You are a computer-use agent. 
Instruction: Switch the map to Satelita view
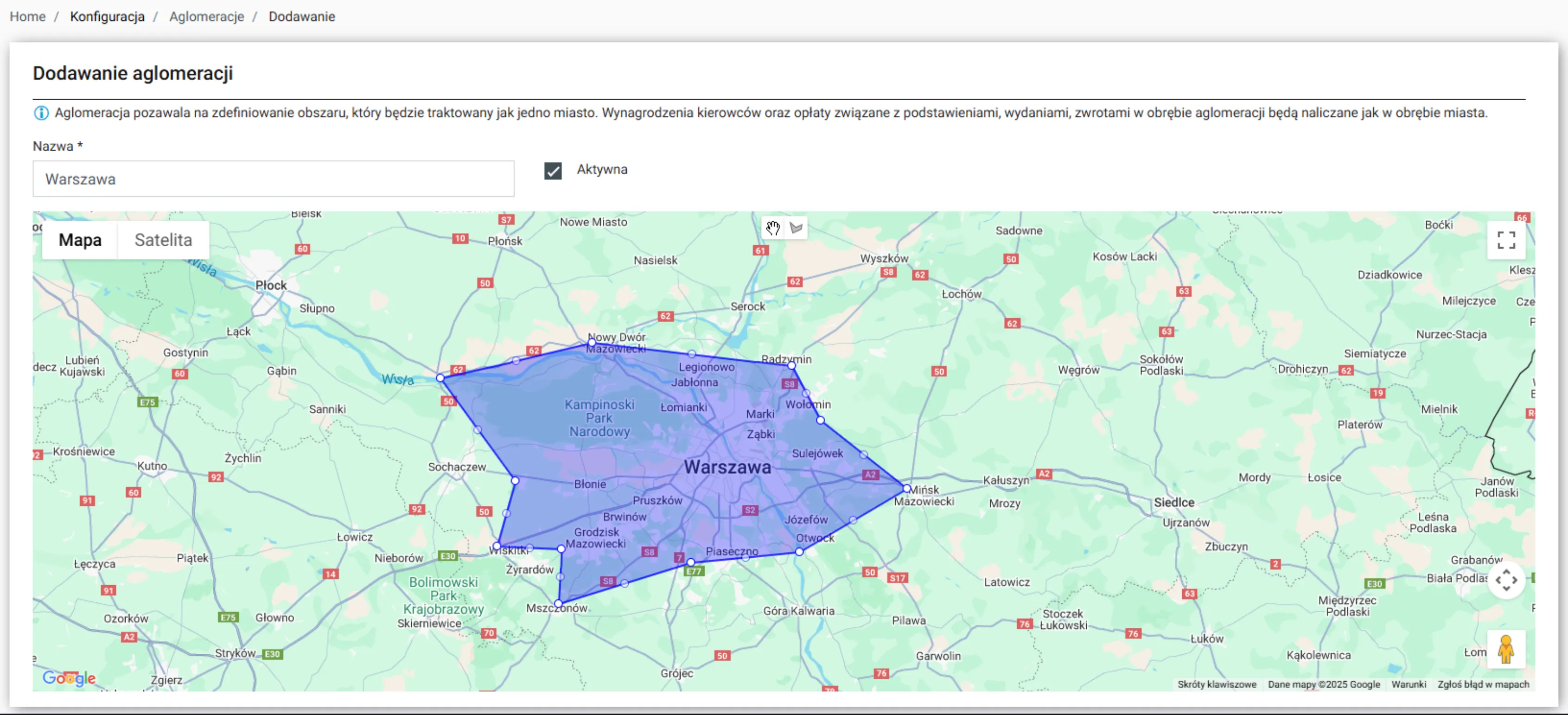[x=163, y=240]
